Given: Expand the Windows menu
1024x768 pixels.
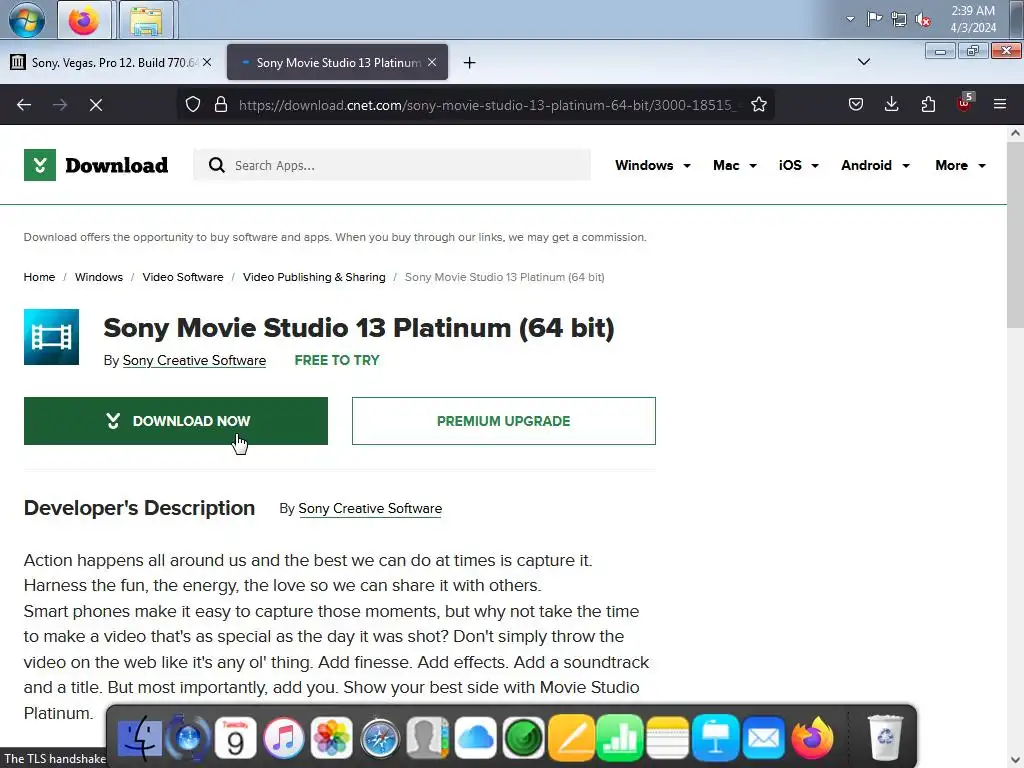Looking at the screenshot, I should [x=652, y=165].
